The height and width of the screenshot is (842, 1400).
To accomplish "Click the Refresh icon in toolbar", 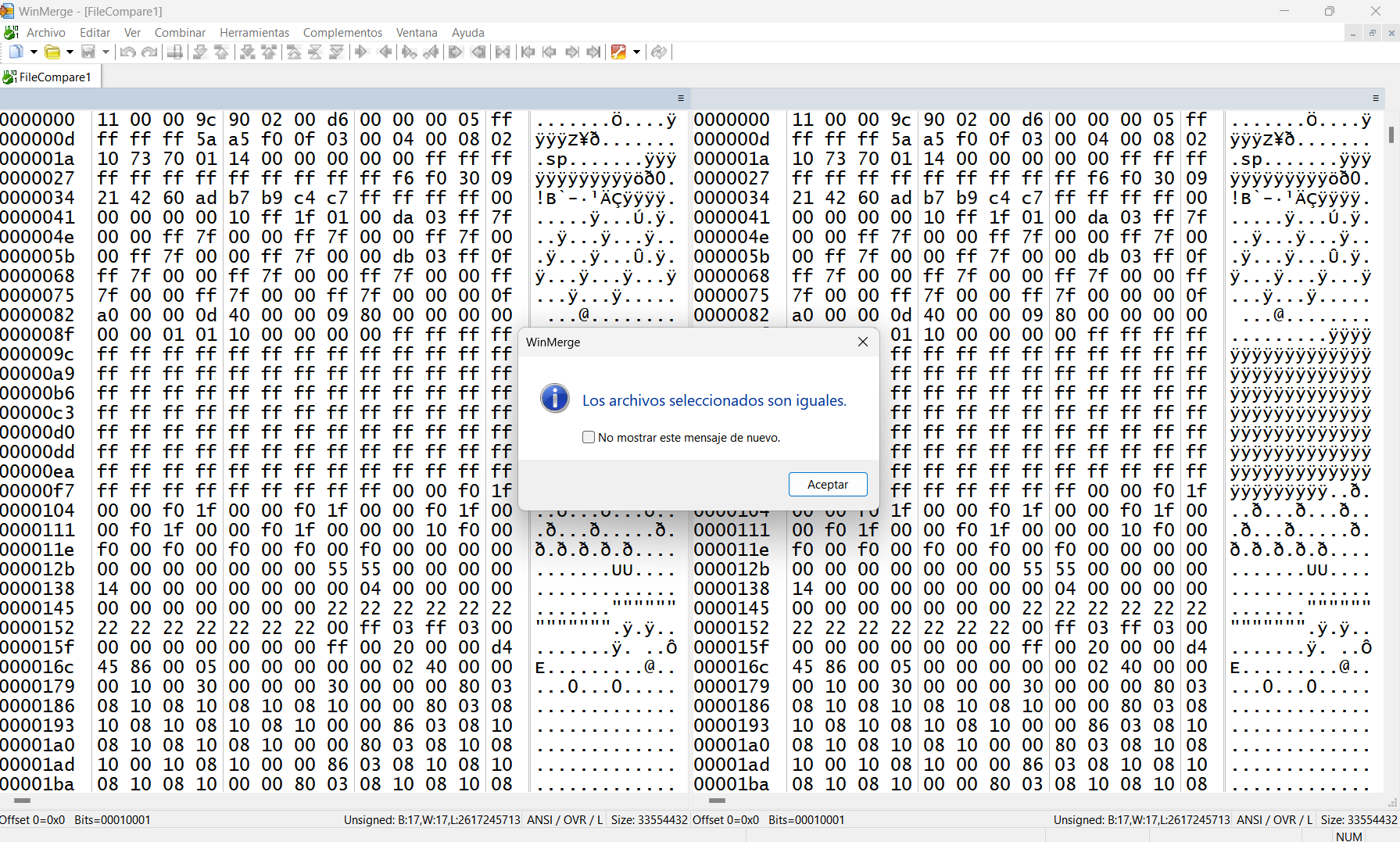I will click(659, 52).
